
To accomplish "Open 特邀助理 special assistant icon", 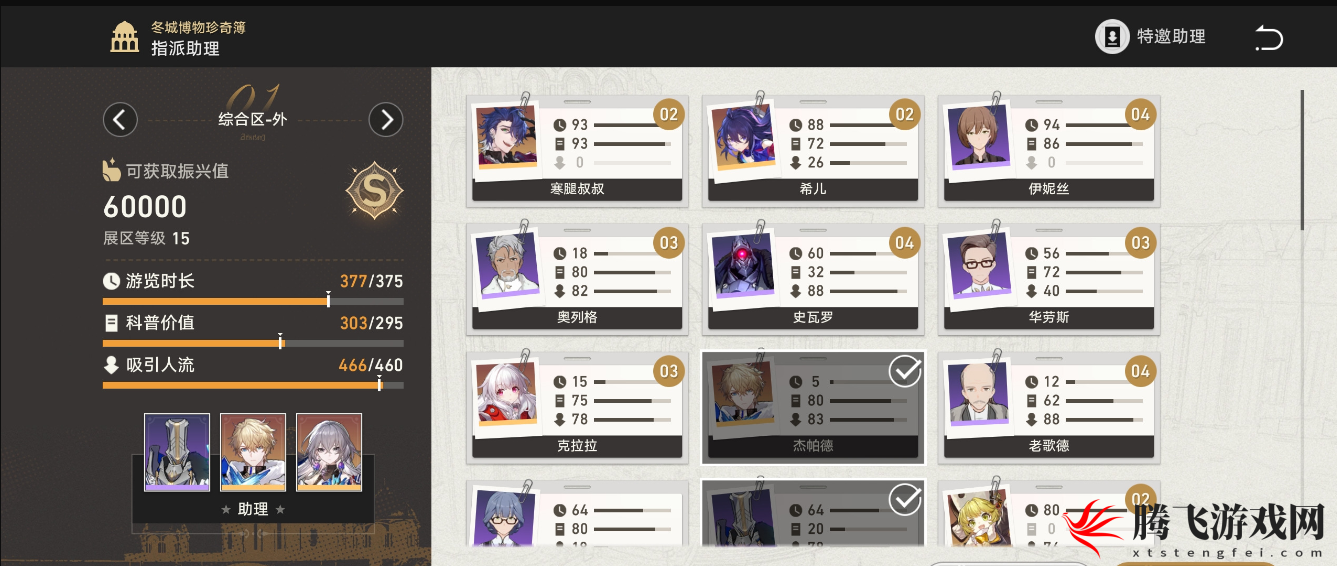I will (x=1111, y=37).
